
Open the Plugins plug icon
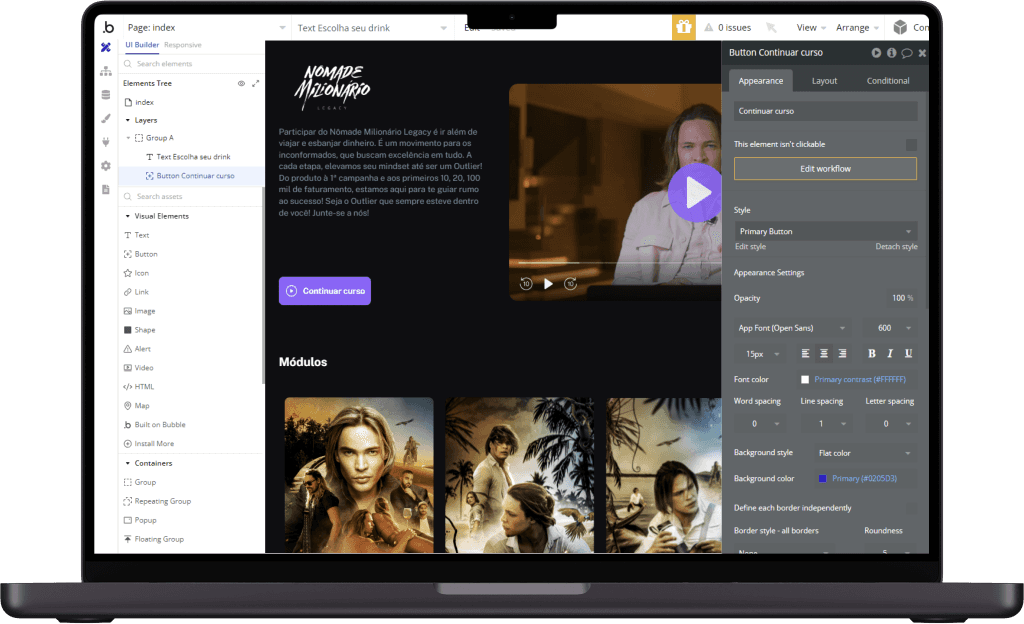(x=106, y=142)
